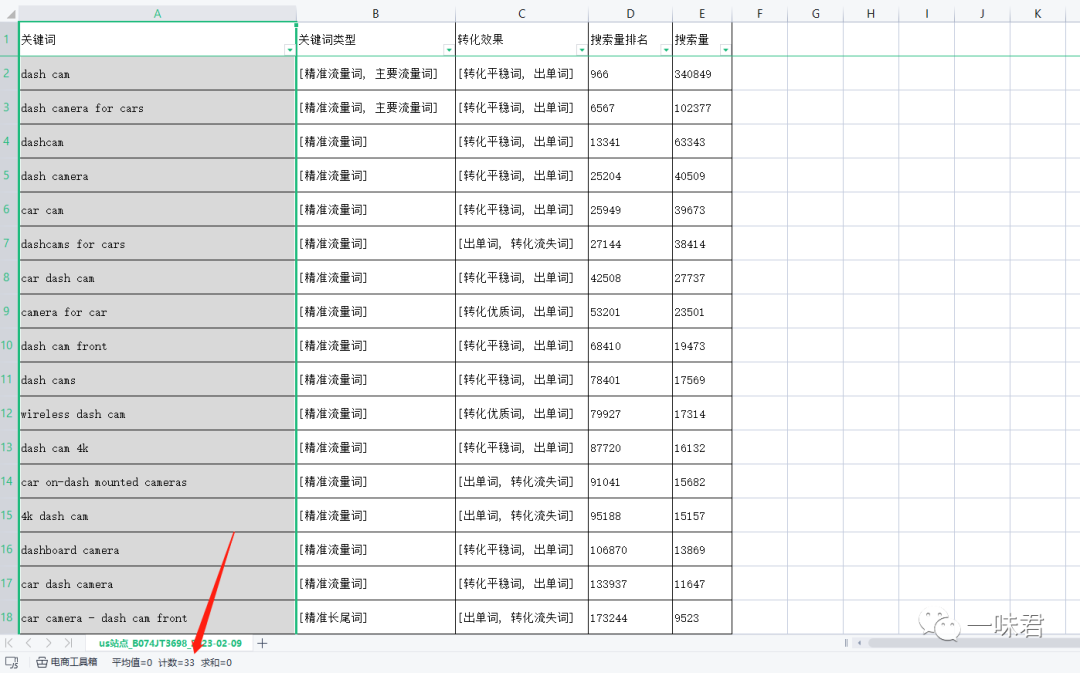
Task: Click row number 5 header
Action: click(7, 175)
